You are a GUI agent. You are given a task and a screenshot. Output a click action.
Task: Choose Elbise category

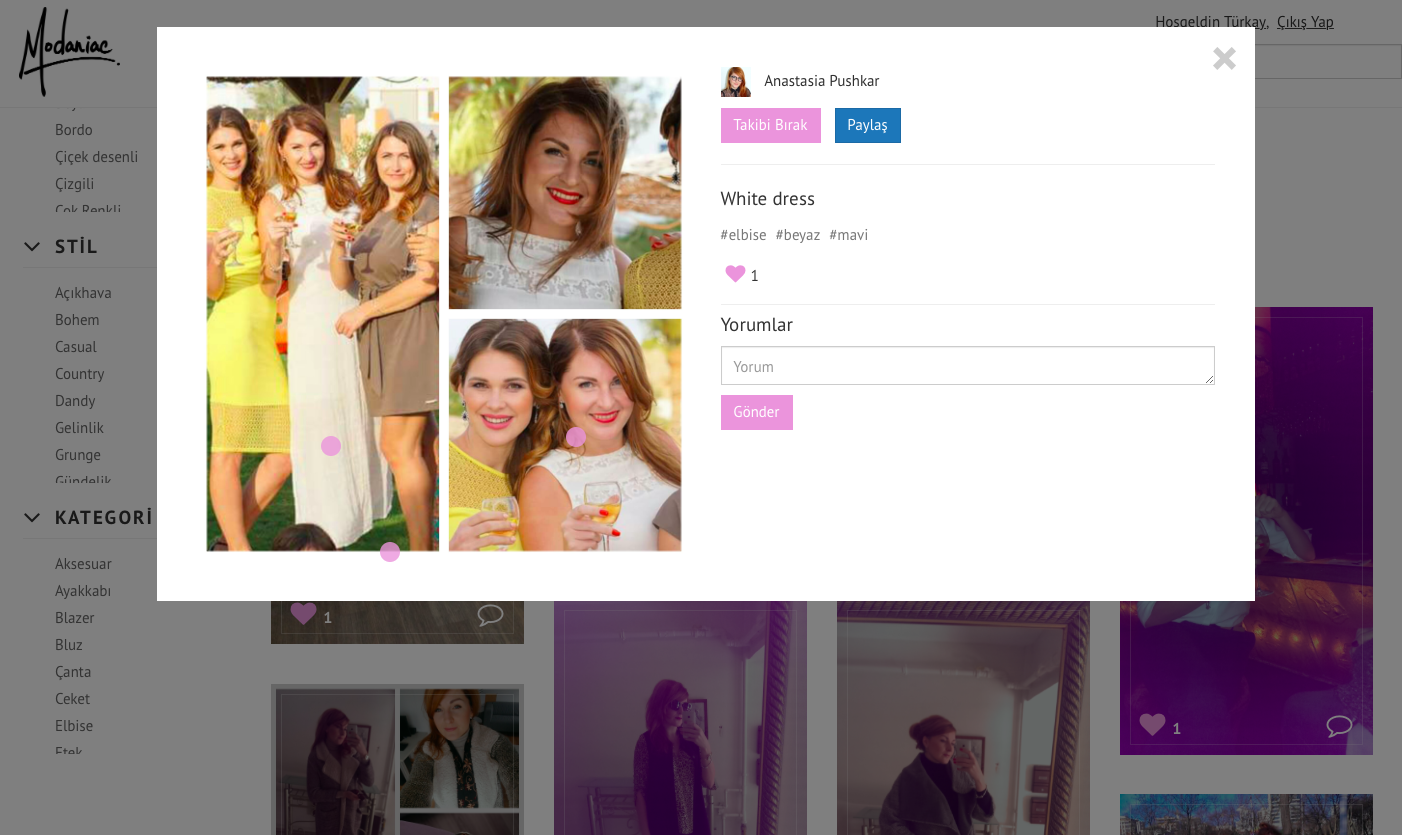(74, 726)
